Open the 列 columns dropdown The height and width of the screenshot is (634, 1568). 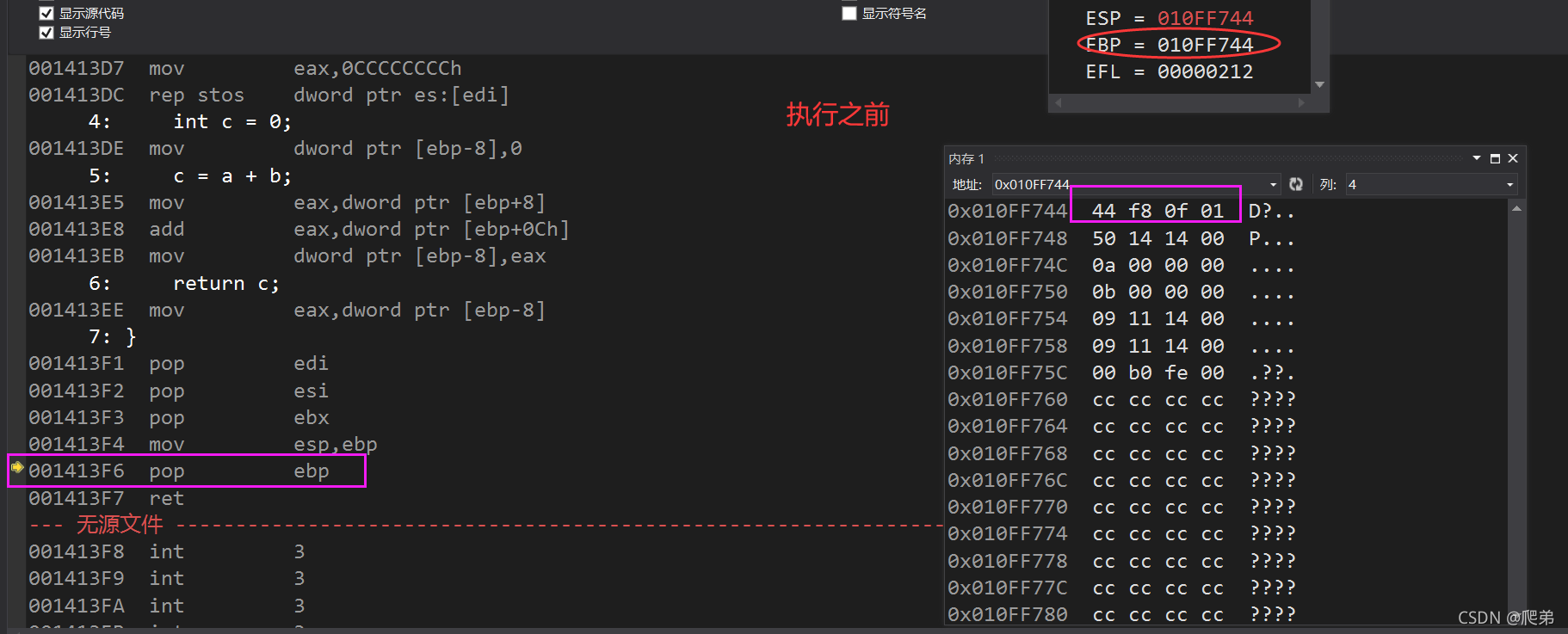pos(1509,185)
